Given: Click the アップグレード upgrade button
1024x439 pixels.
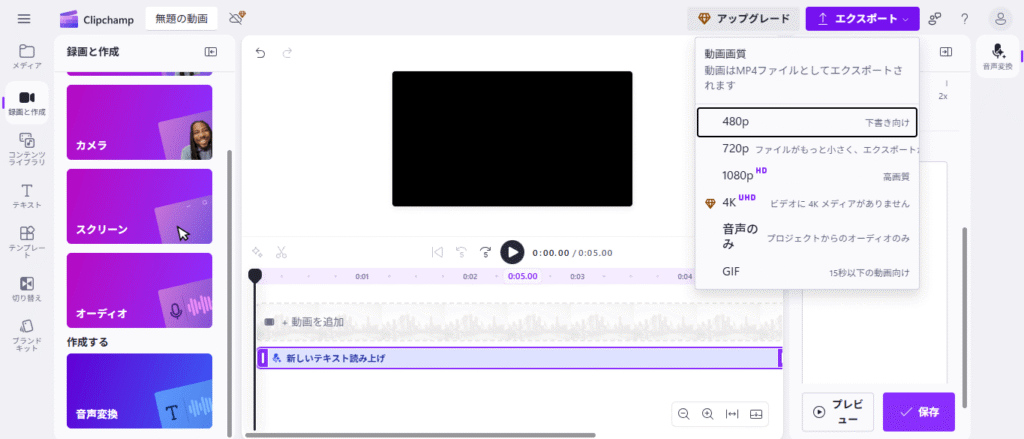Looking at the screenshot, I should point(744,19).
